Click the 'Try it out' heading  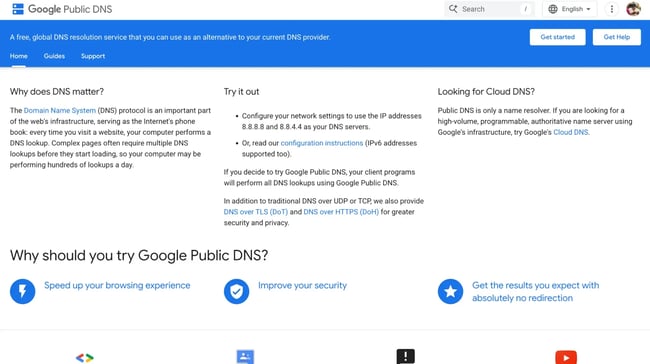241,92
